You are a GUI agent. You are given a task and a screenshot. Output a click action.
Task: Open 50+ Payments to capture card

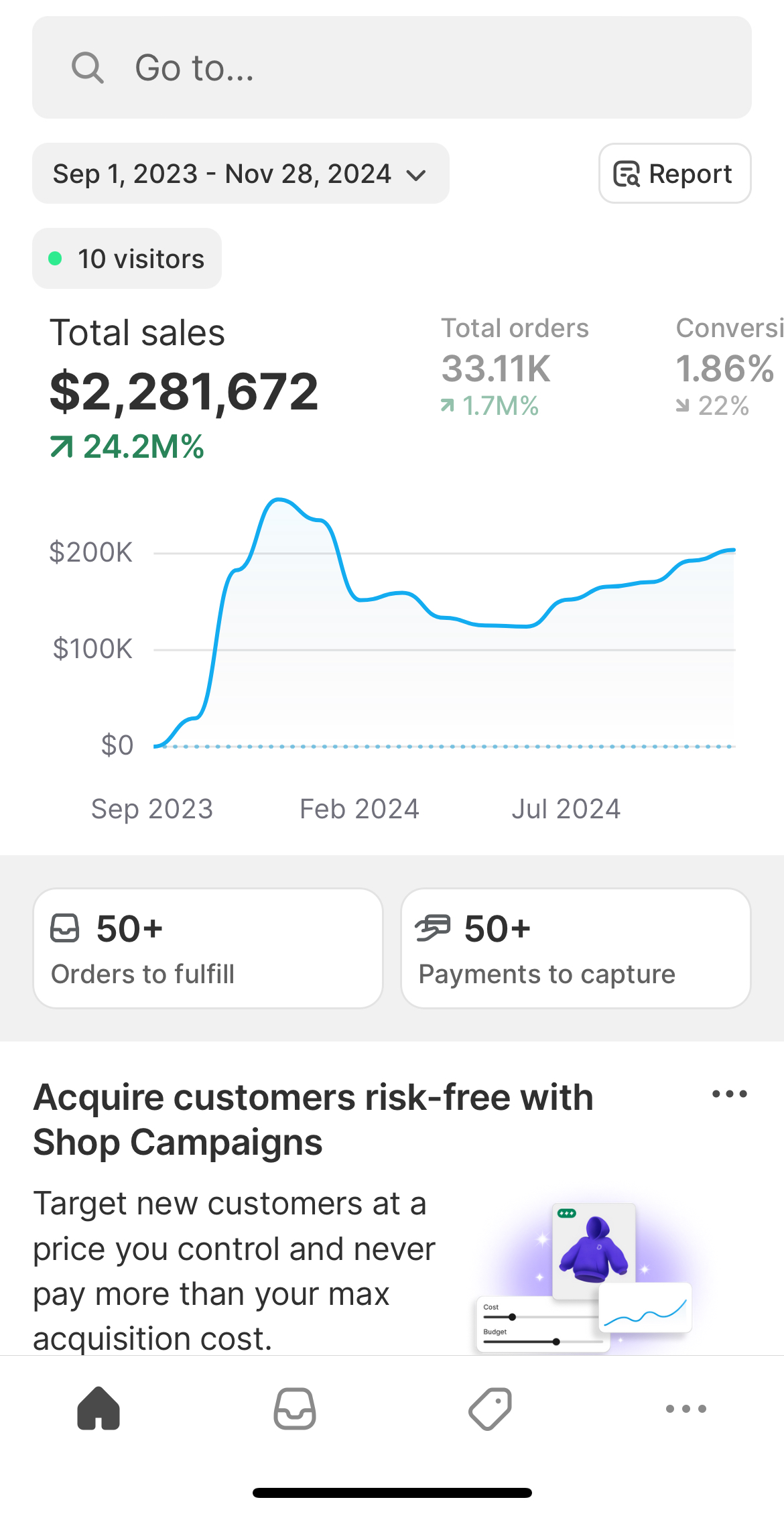pyautogui.click(x=576, y=948)
